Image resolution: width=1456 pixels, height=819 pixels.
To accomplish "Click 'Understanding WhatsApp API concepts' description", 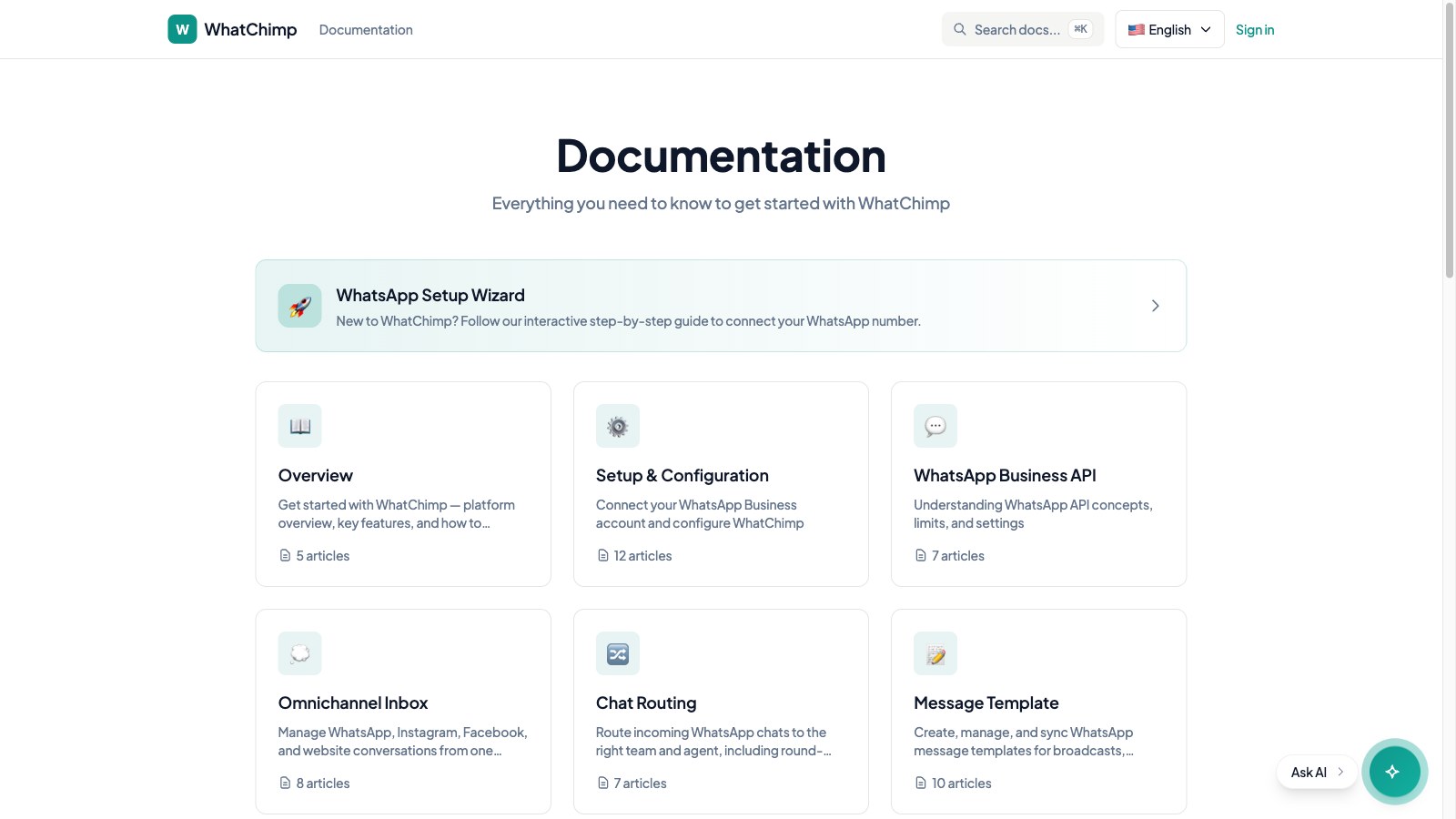I will point(1033,513).
